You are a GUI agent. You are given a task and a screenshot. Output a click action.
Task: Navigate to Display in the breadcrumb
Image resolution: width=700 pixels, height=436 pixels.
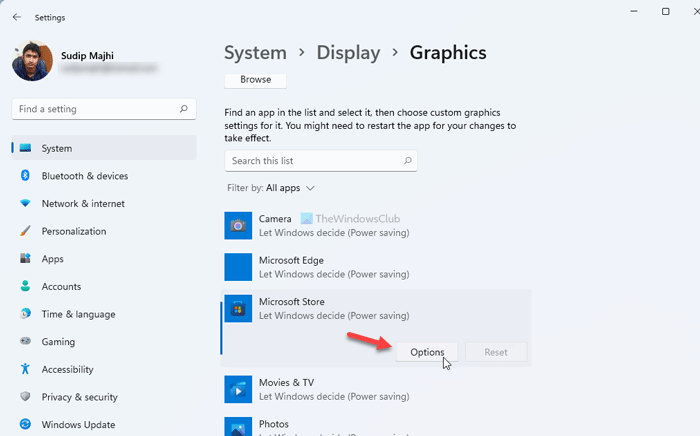point(348,52)
